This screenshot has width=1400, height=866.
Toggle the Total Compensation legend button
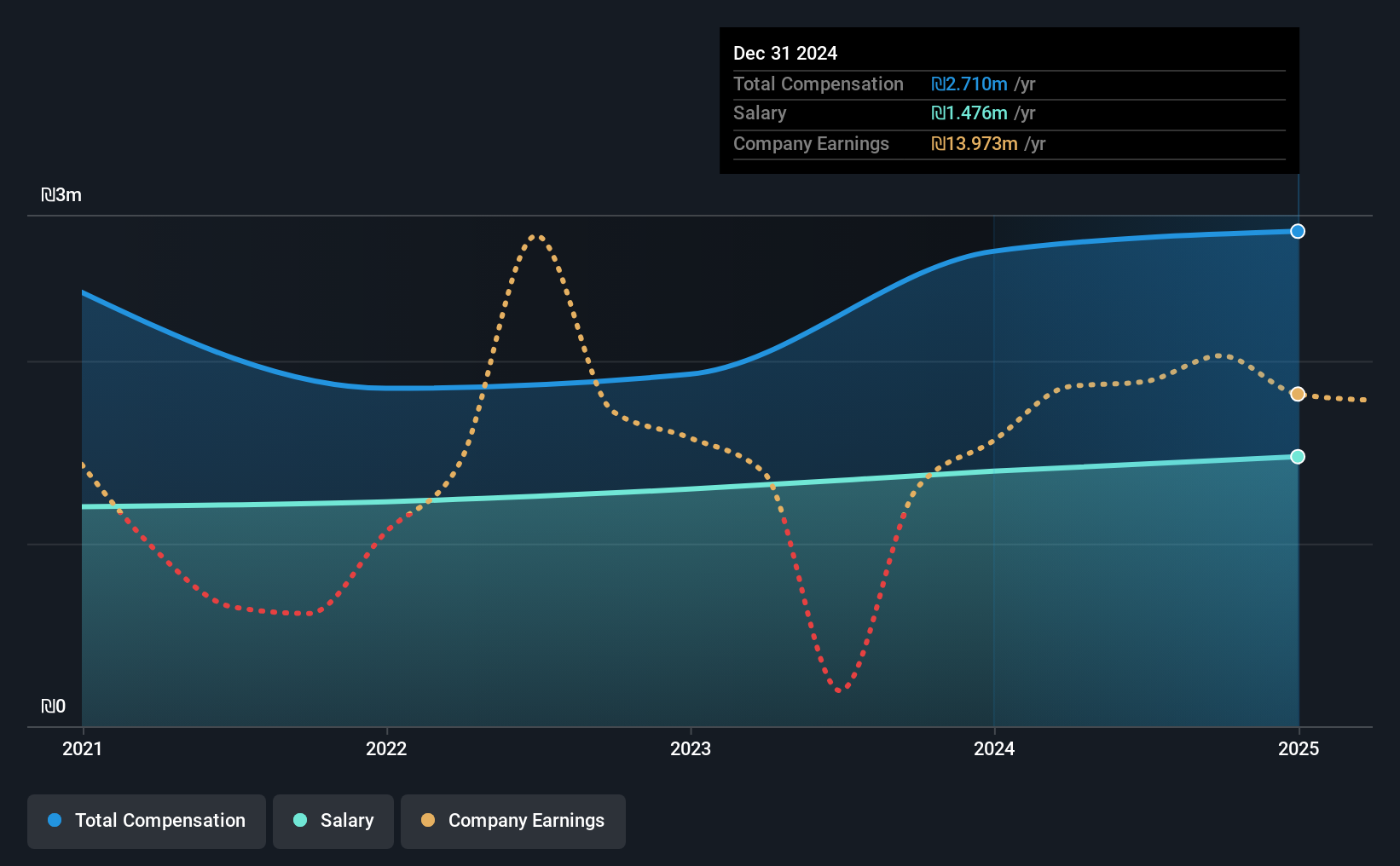tap(146, 821)
